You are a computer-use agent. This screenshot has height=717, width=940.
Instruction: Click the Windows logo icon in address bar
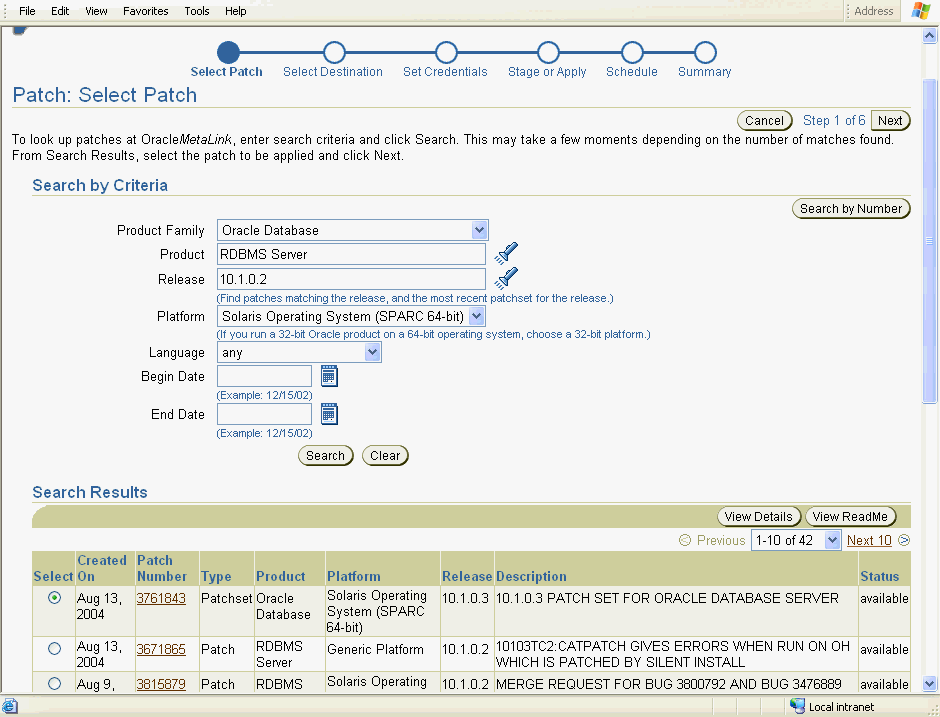(x=920, y=11)
